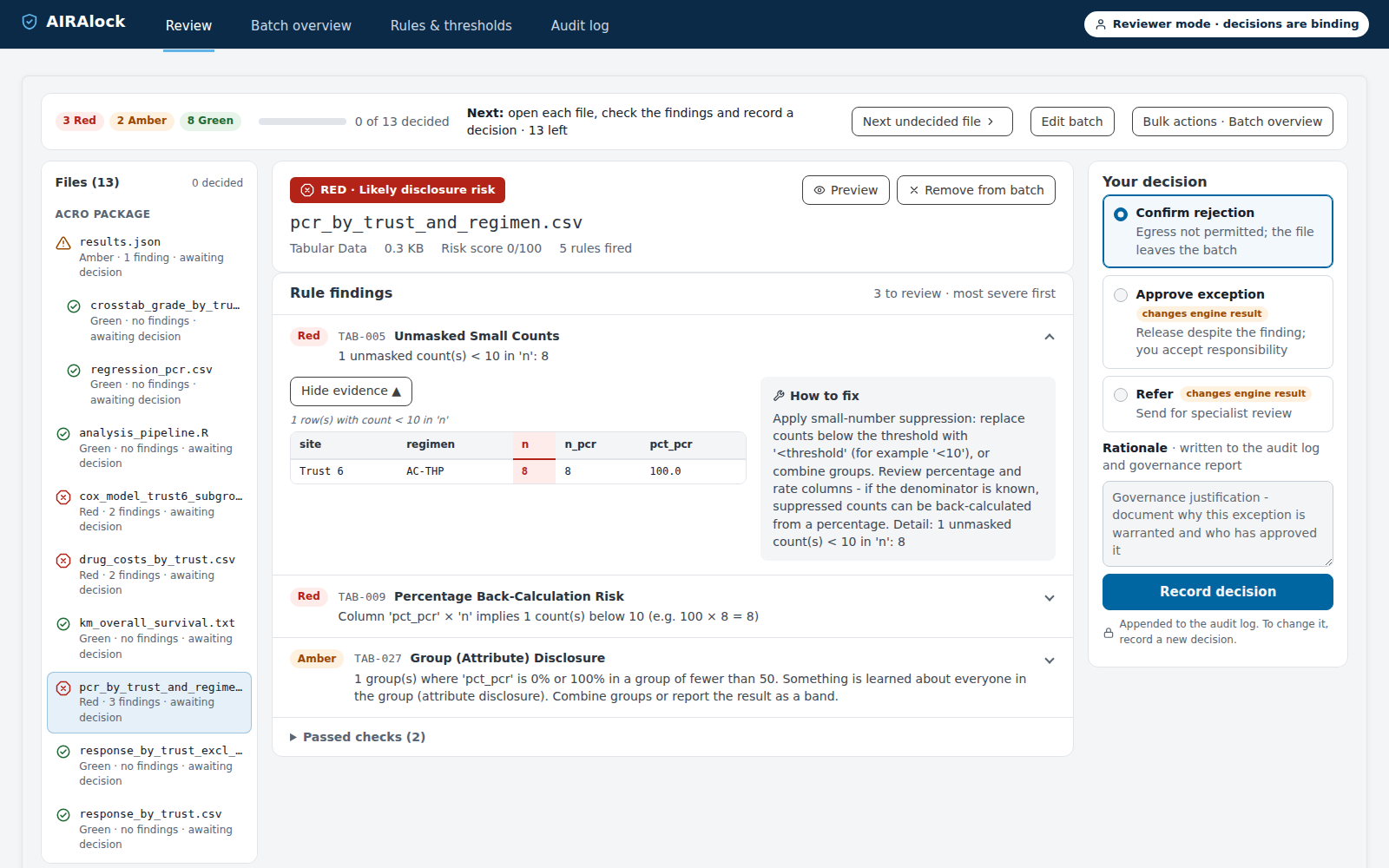Click green check icon beside response_by_trust_excl file
Image resolution: width=1389 pixels, height=868 pixels.
(x=63, y=752)
